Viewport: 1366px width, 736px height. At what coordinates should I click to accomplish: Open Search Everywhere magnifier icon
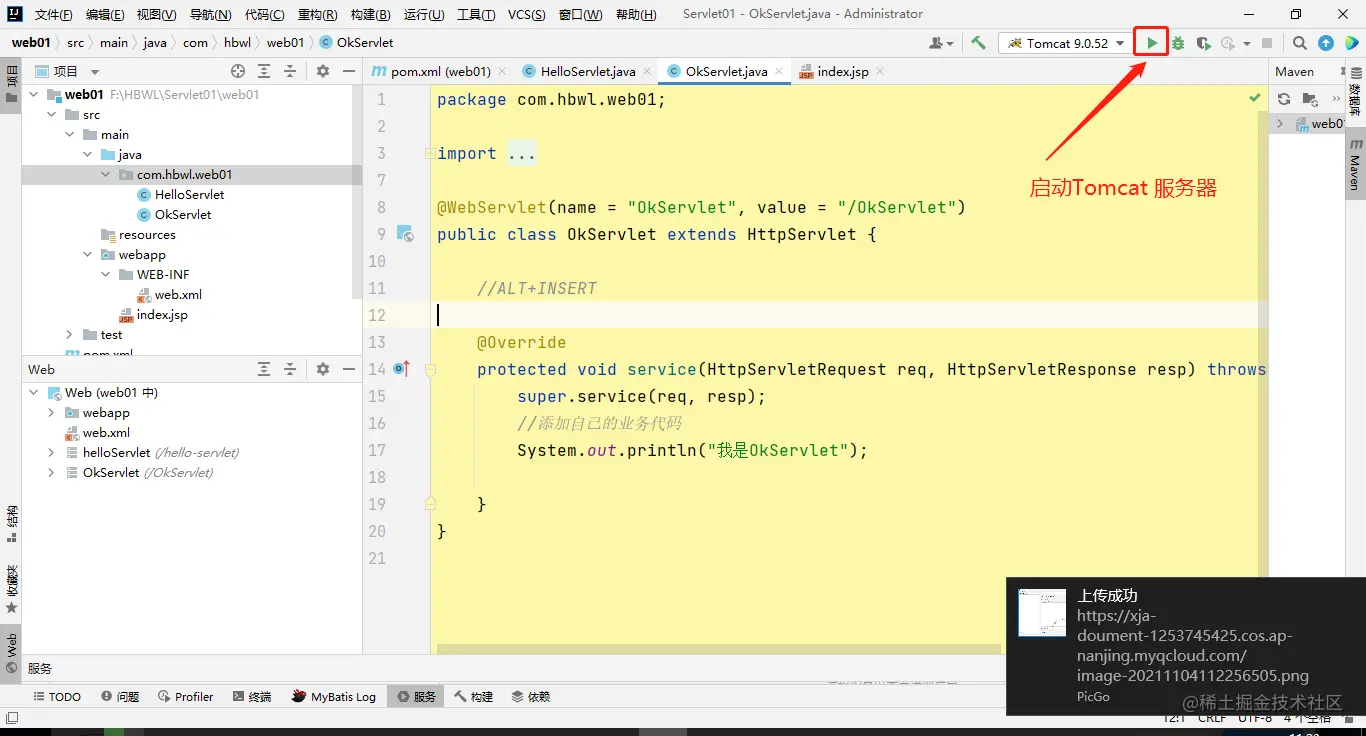point(1299,43)
